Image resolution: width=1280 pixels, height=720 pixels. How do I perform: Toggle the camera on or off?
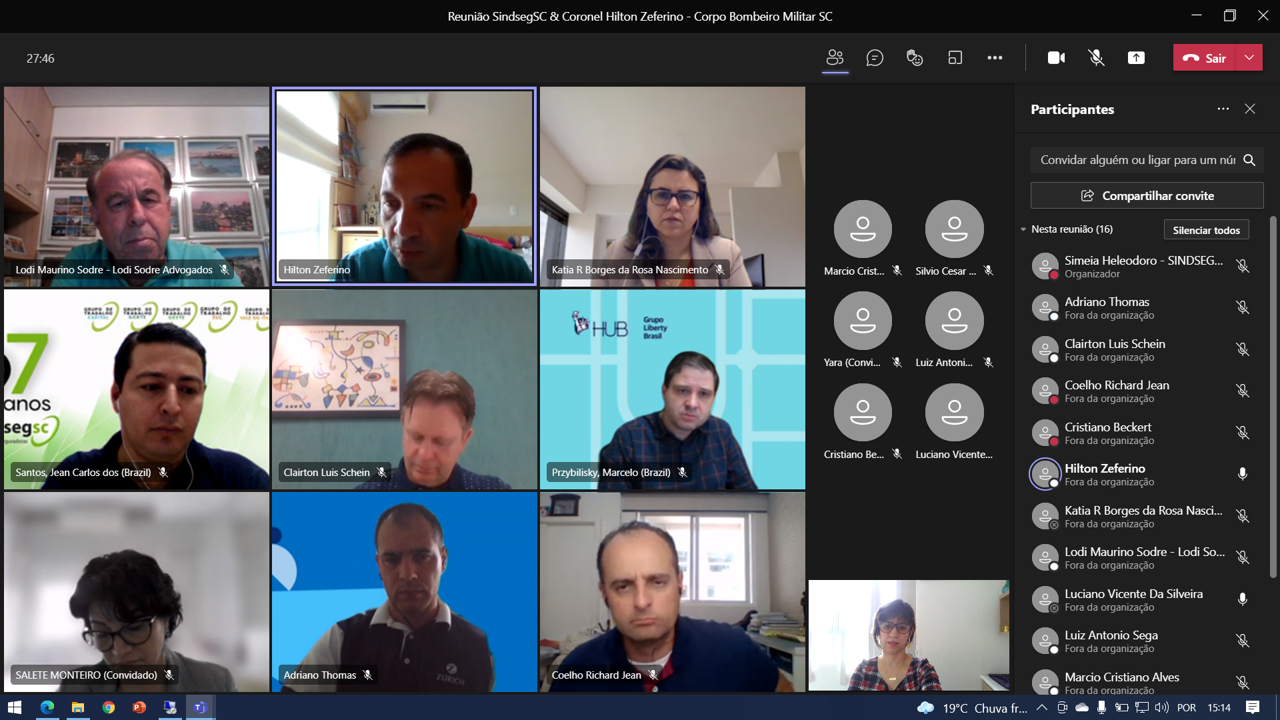pyautogui.click(x=1056, y=58)
